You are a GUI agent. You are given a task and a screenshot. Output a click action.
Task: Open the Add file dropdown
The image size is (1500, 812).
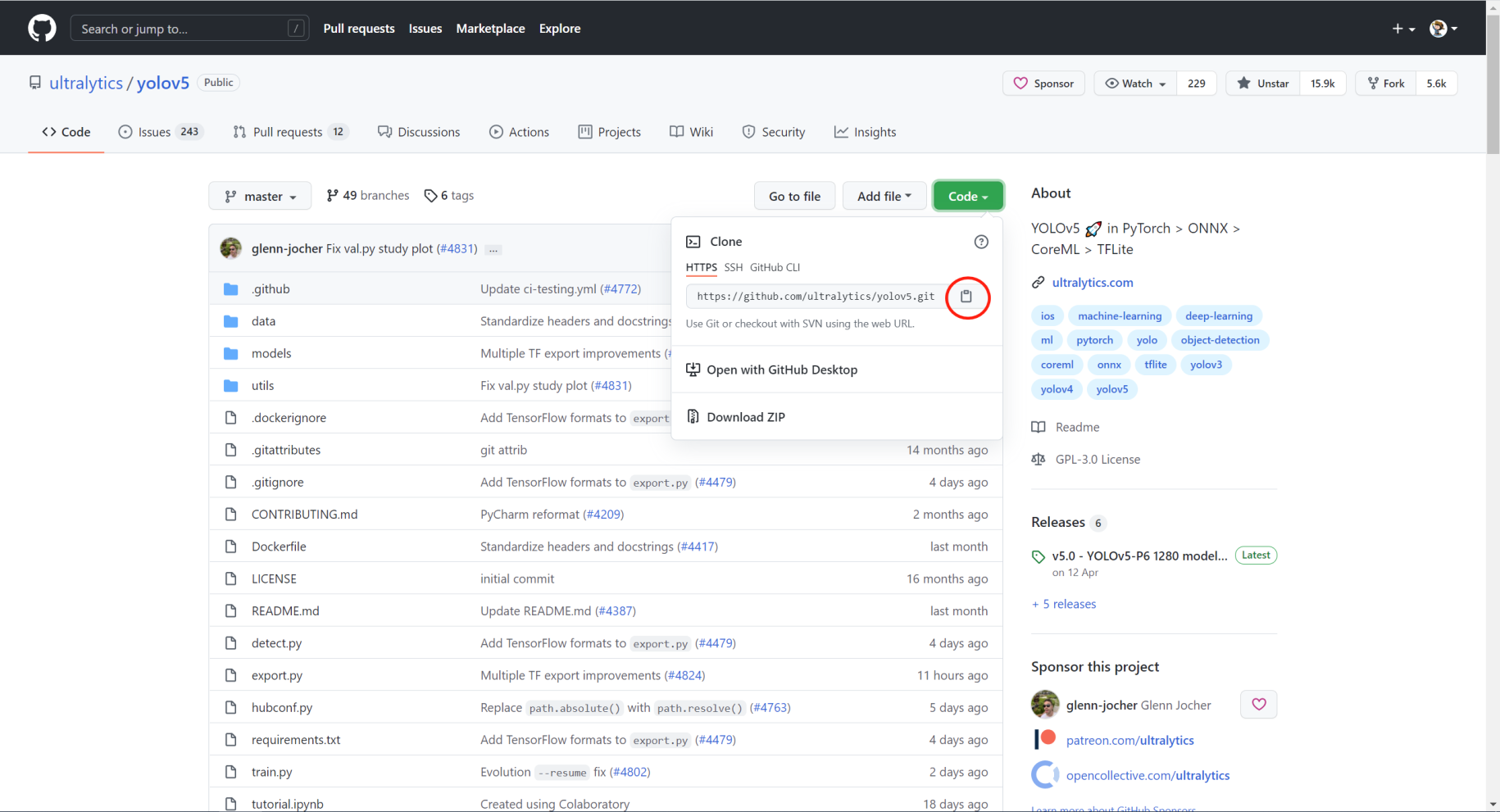[x=884, y=197]
